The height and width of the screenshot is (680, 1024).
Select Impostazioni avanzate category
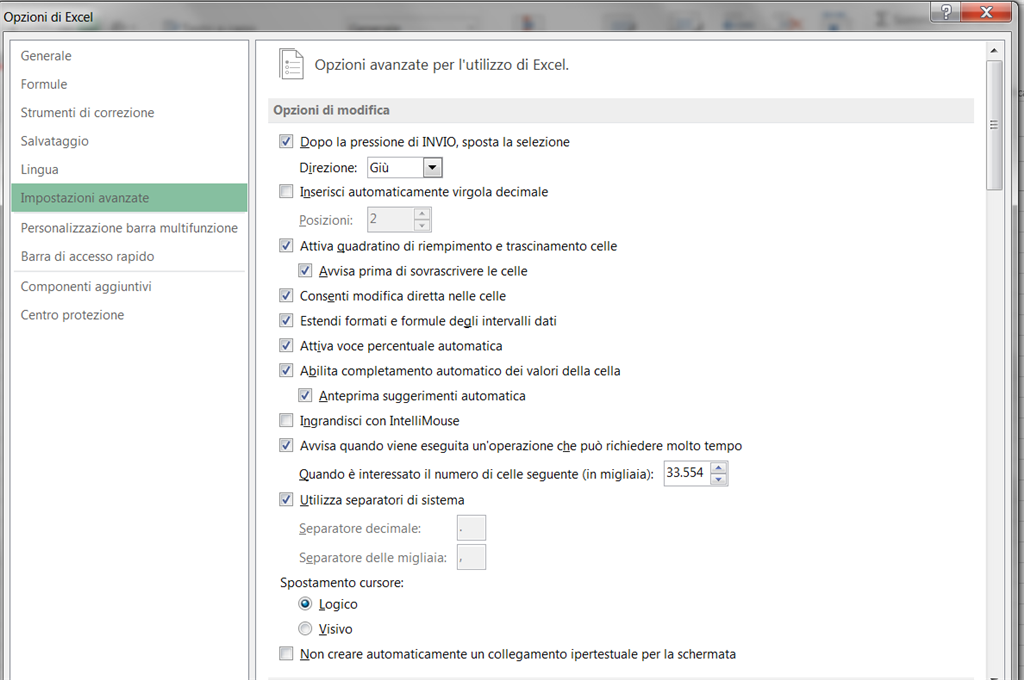click(129, 198)
